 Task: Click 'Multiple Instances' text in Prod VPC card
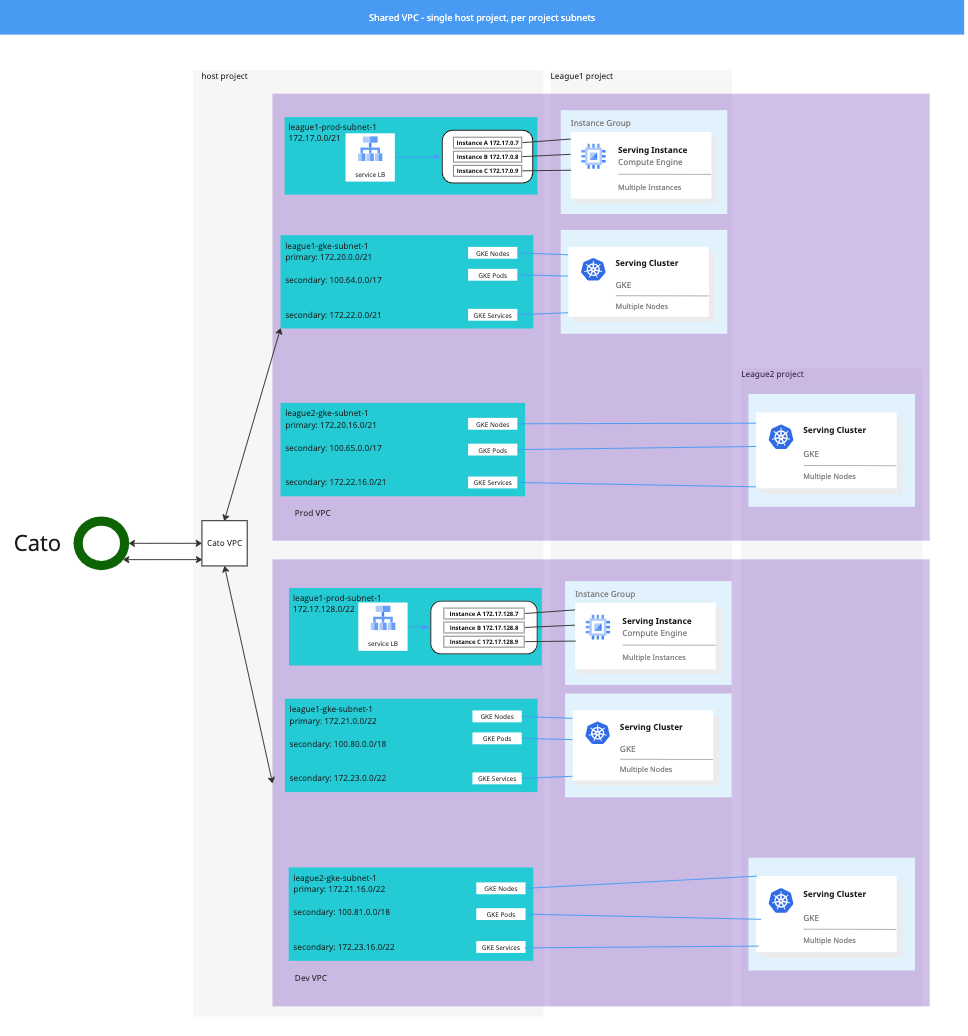click(652, 188)
